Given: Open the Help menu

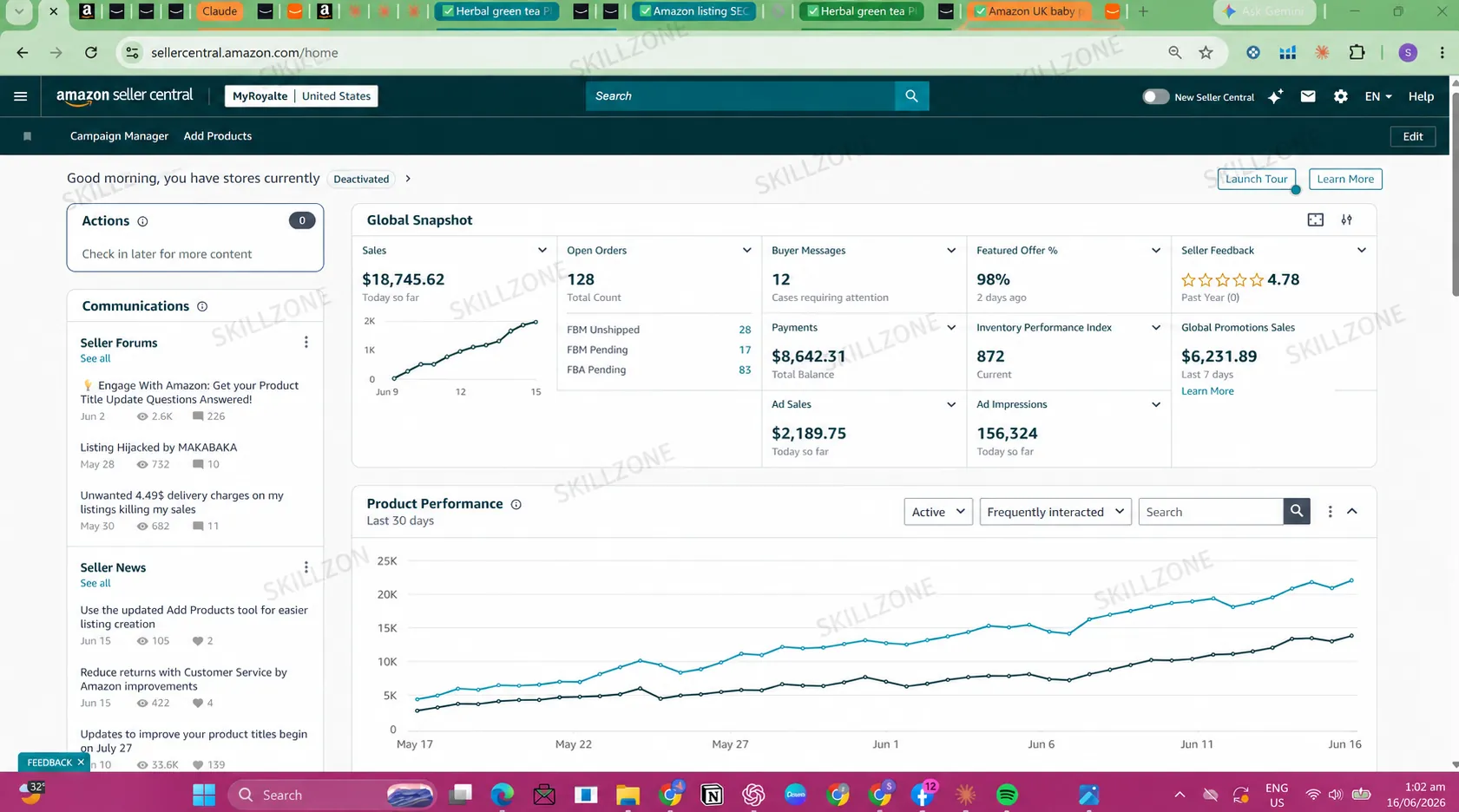Looking at the screenshot, I should point(1421,96).
